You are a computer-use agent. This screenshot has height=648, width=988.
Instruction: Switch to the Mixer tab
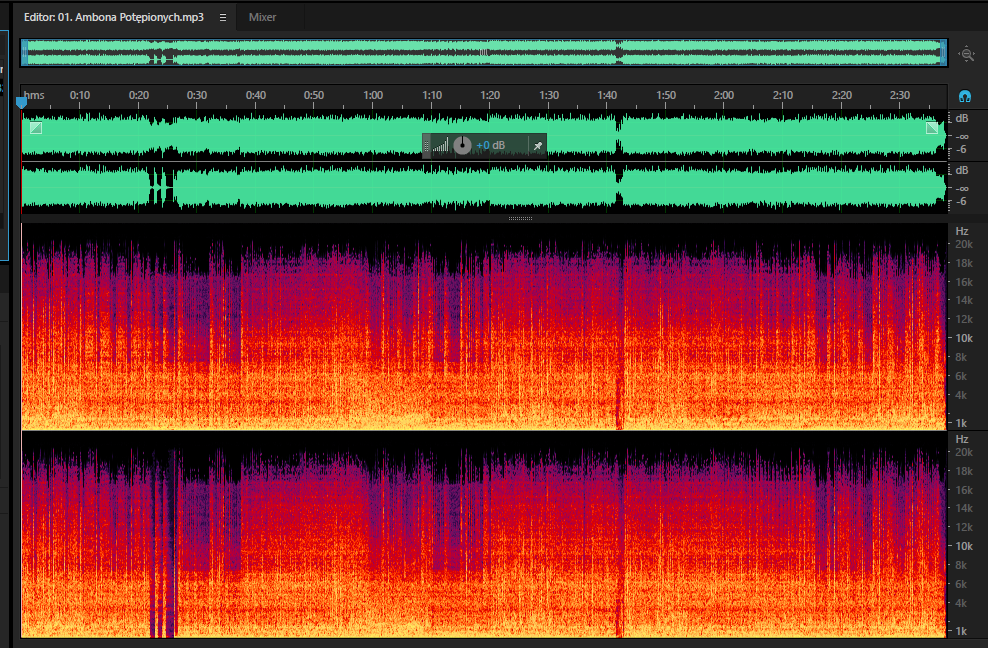tap(262, 17)
